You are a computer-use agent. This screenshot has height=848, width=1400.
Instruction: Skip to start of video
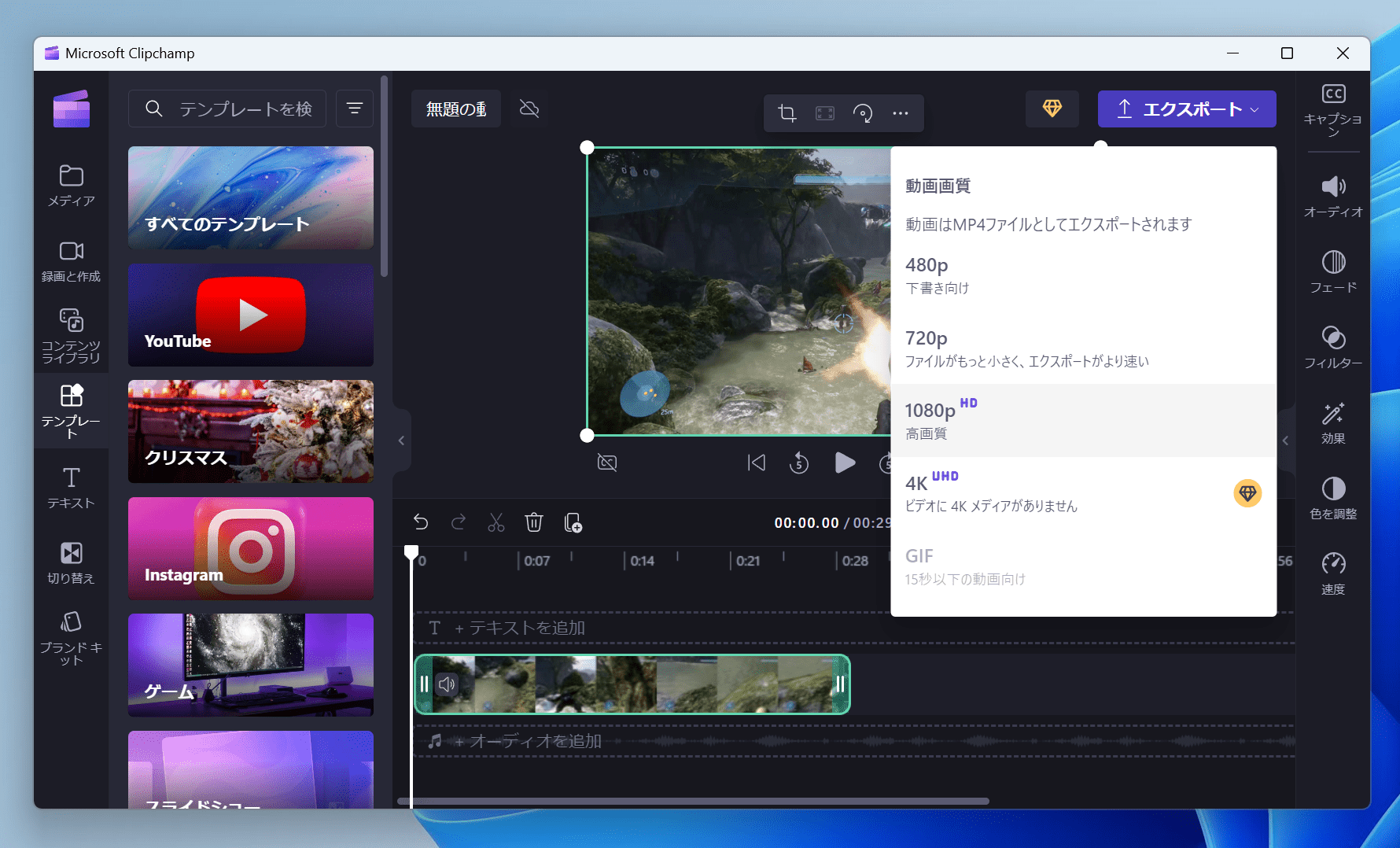coord(756,463)
